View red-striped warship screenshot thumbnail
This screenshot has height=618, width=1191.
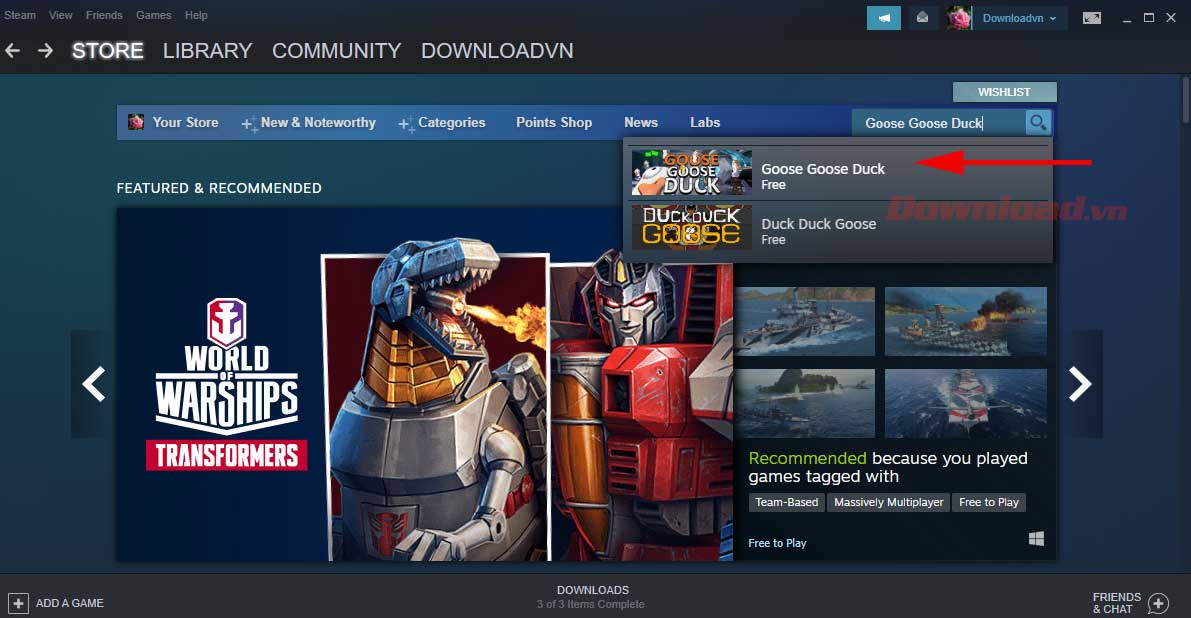[965, 403]
